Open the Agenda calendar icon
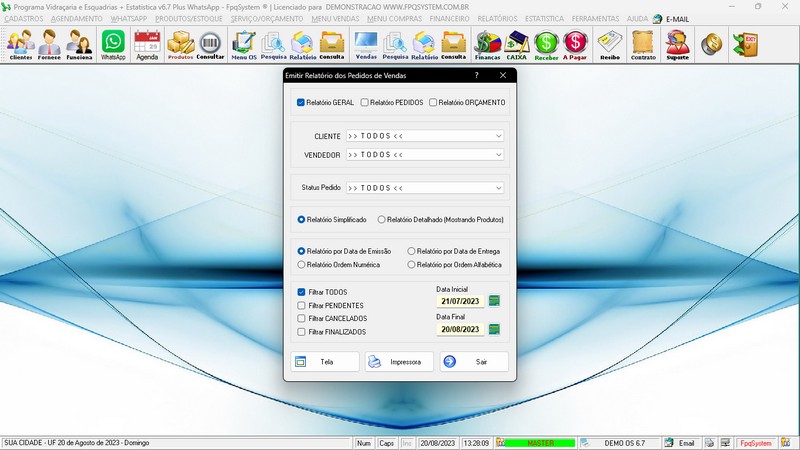This screenshot has width=800, height=450. (147, 45)
